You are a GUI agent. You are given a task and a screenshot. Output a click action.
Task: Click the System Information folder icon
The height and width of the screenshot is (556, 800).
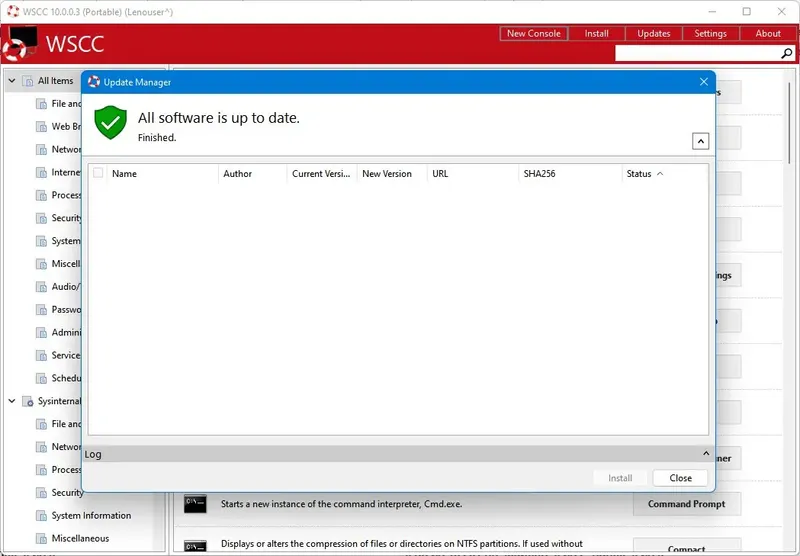(41, 516)
